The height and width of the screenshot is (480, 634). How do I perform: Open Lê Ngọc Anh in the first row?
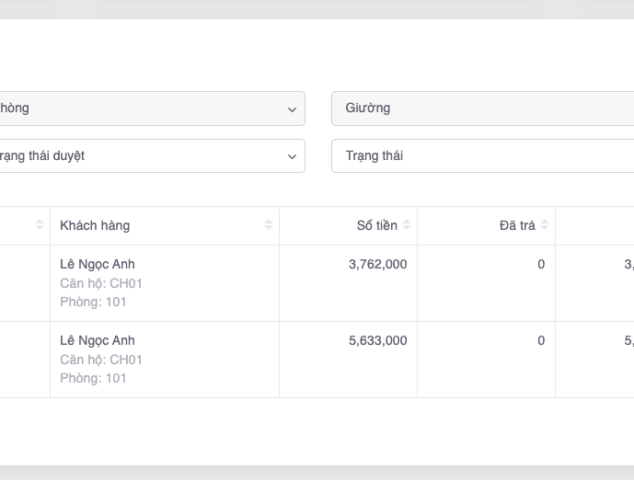97,265
